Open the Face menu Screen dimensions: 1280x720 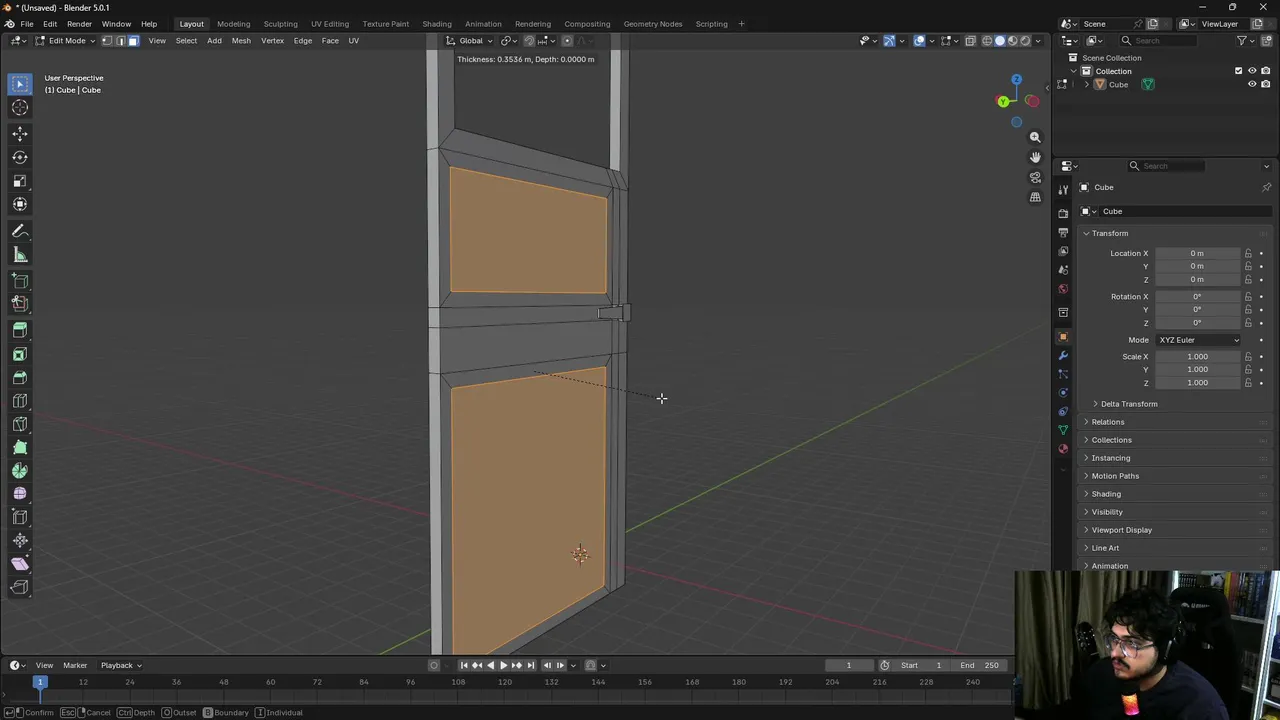[330, 41]
